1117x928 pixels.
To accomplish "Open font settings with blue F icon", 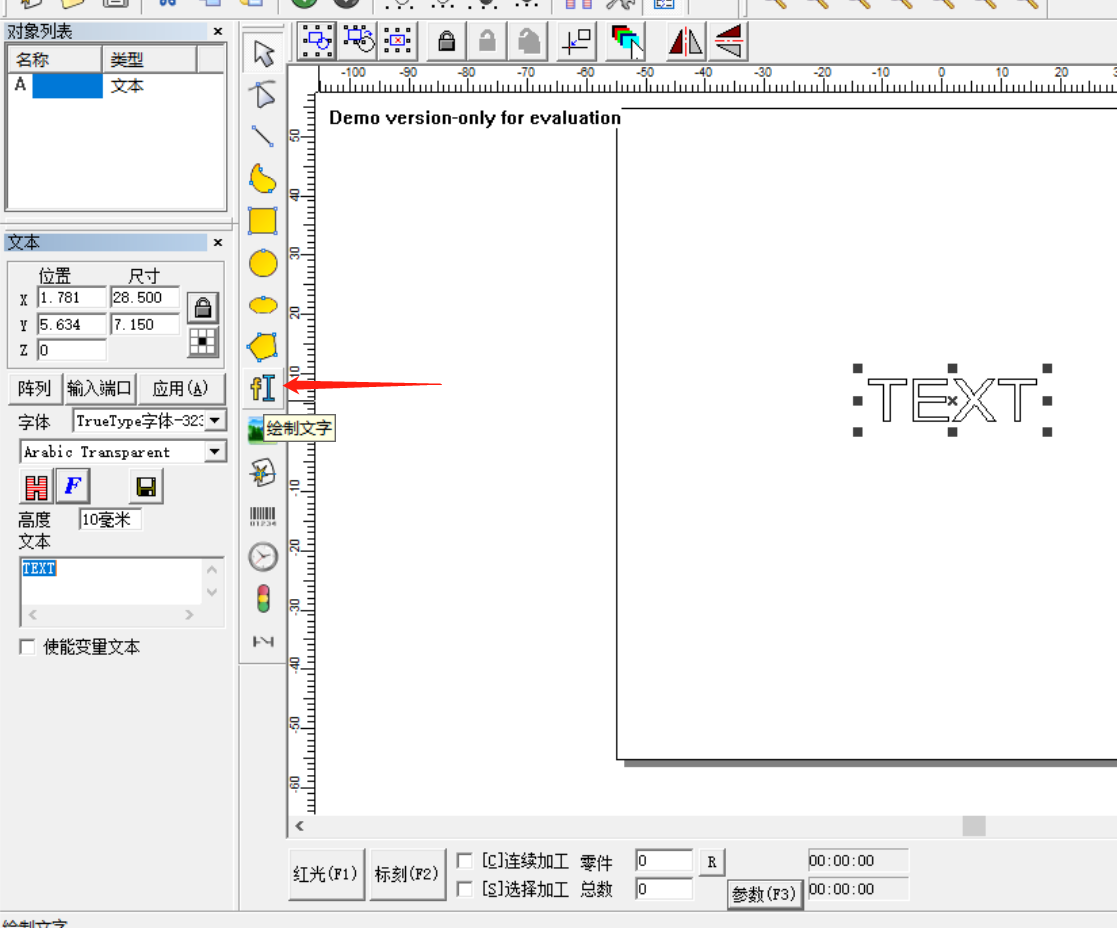I will (x=73, y=486).
